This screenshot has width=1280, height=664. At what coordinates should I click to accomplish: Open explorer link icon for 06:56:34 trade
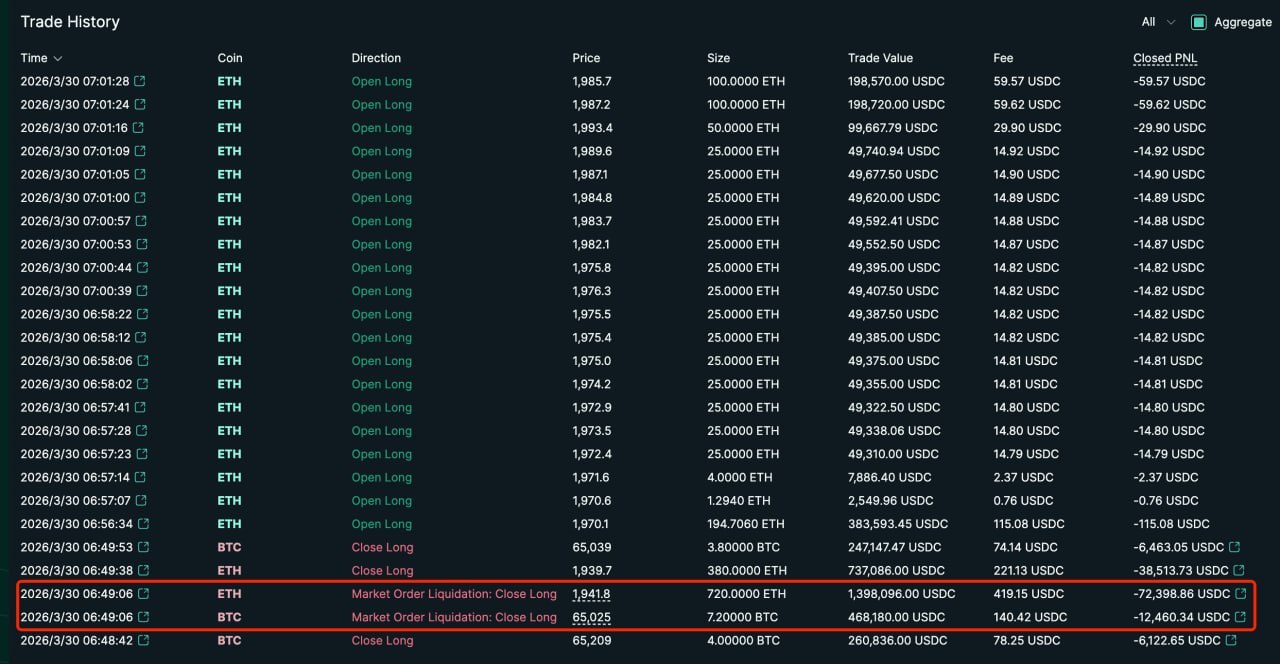coord(142,524)
